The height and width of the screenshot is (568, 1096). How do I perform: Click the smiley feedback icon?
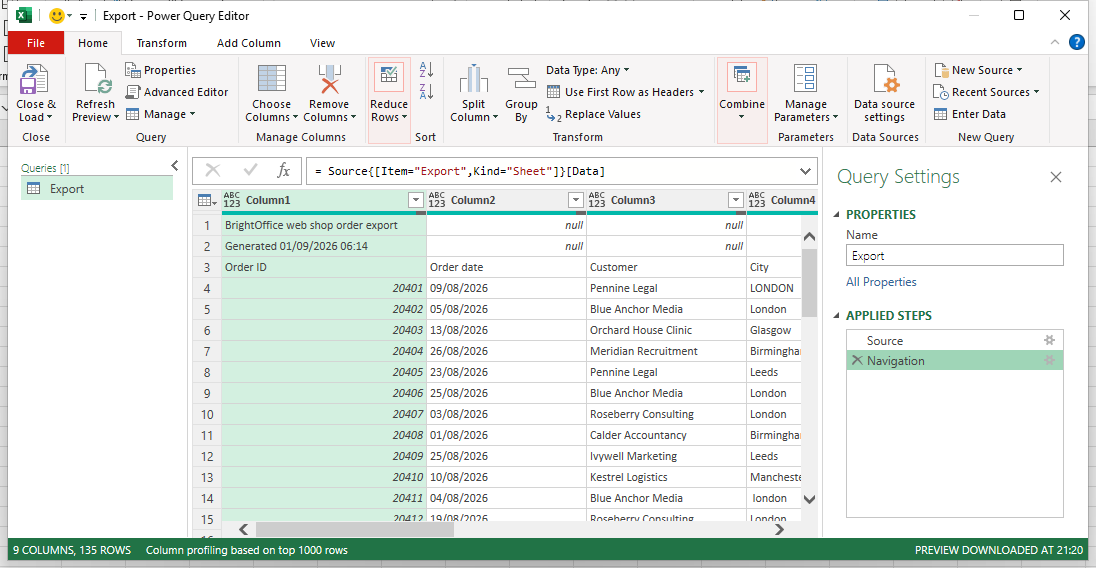57,15
